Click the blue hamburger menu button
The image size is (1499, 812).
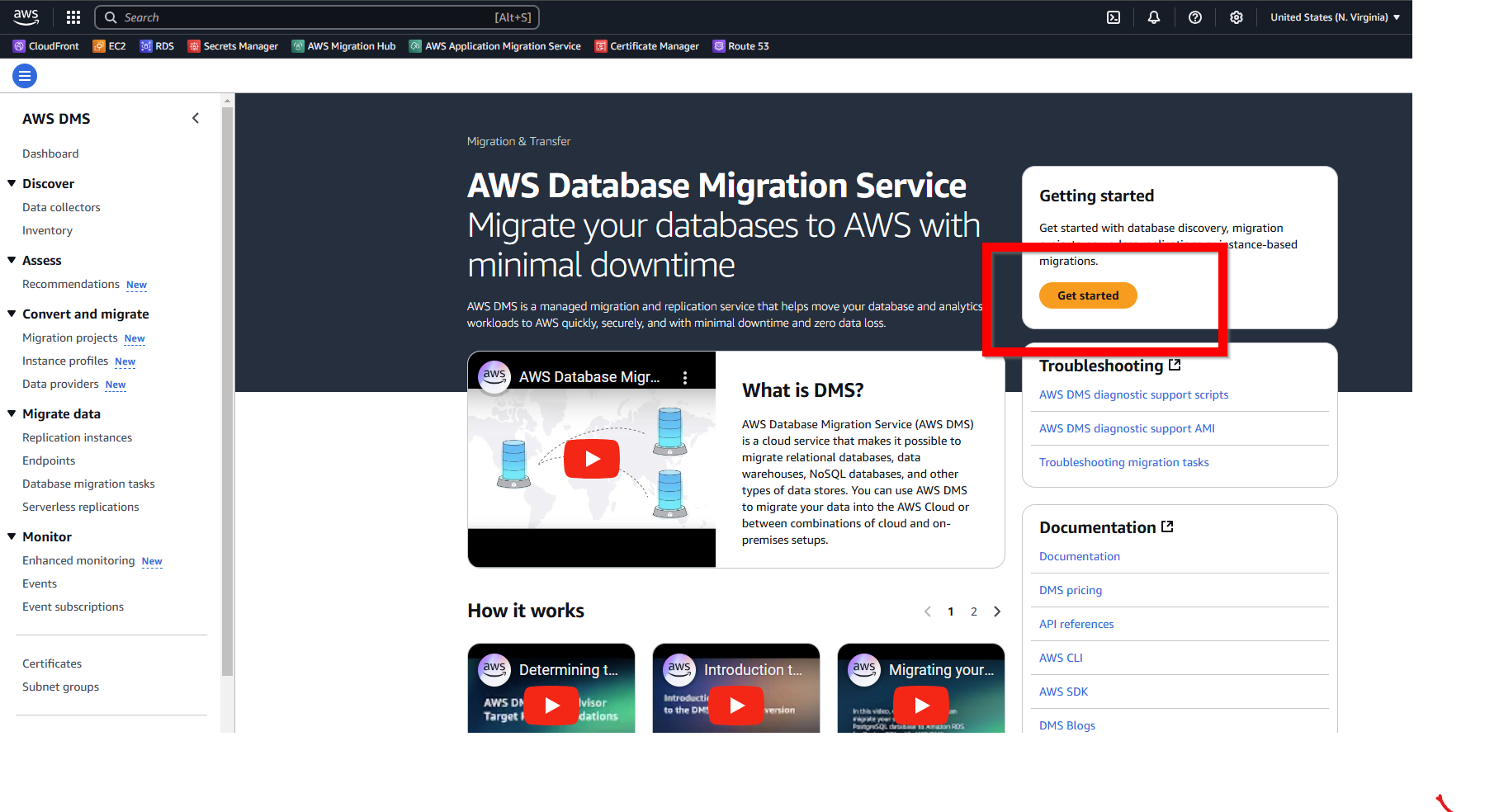click(25, 77)
